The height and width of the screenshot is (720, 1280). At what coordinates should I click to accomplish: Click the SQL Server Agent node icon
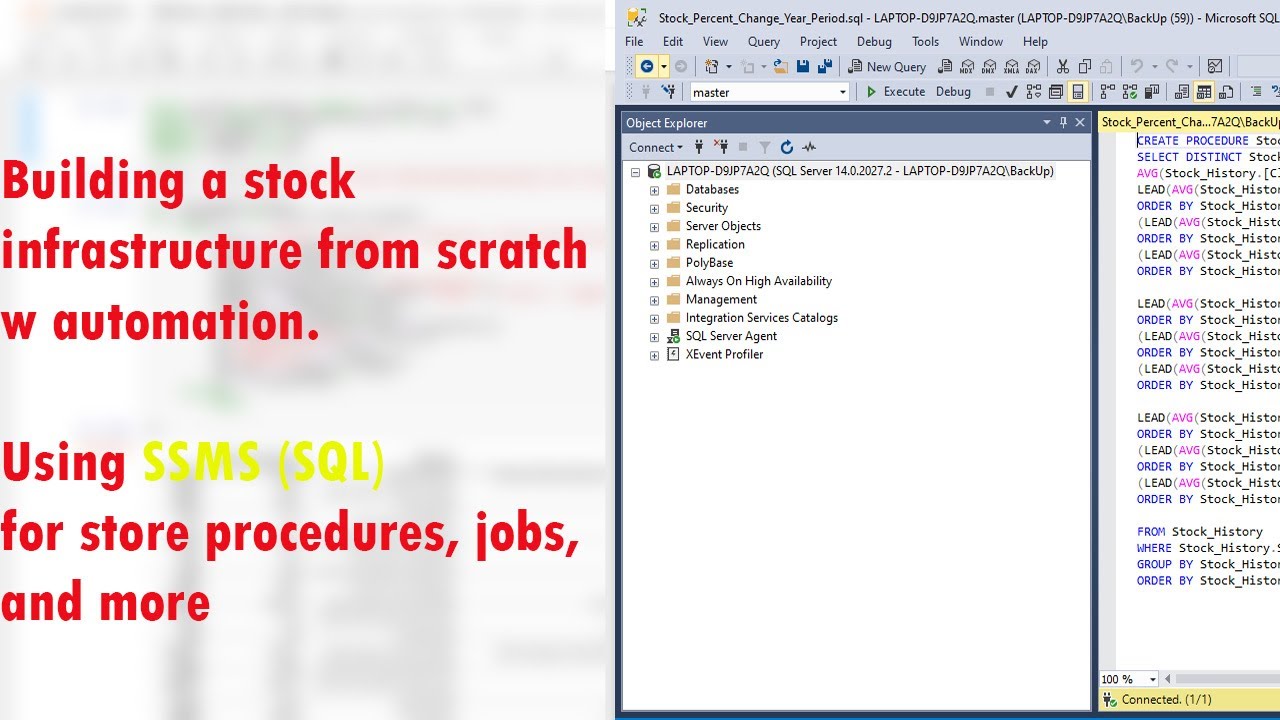[674, 336]
